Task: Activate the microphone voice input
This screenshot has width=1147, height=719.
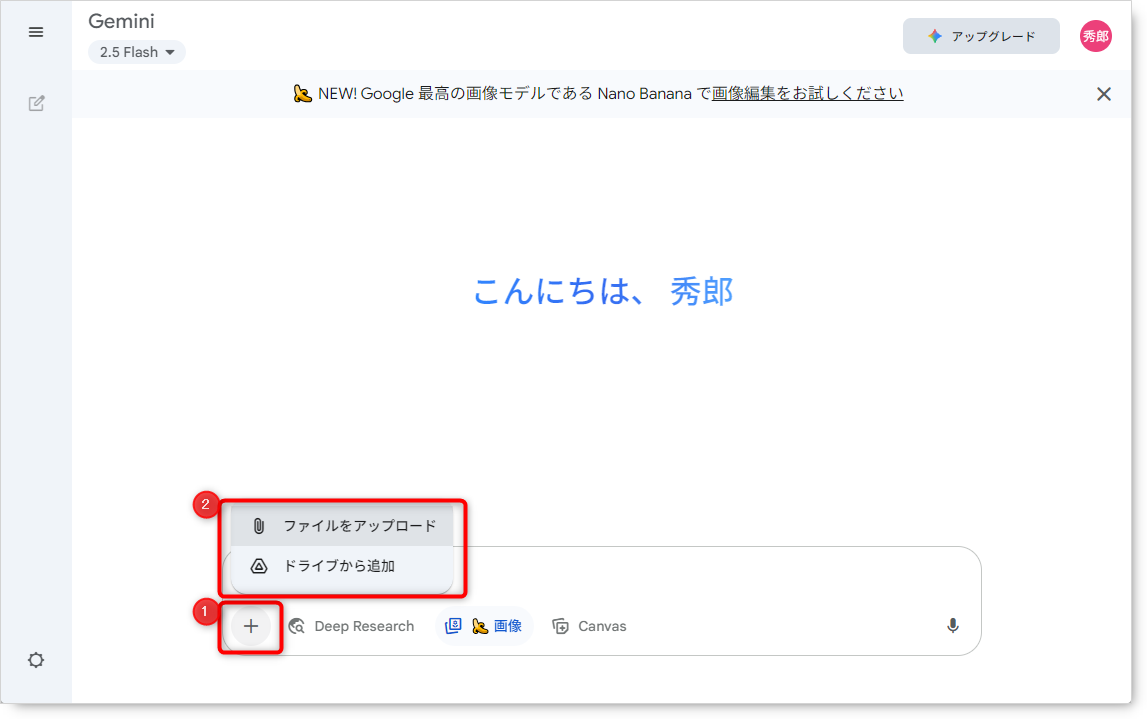Action: [x=952, y=625]
